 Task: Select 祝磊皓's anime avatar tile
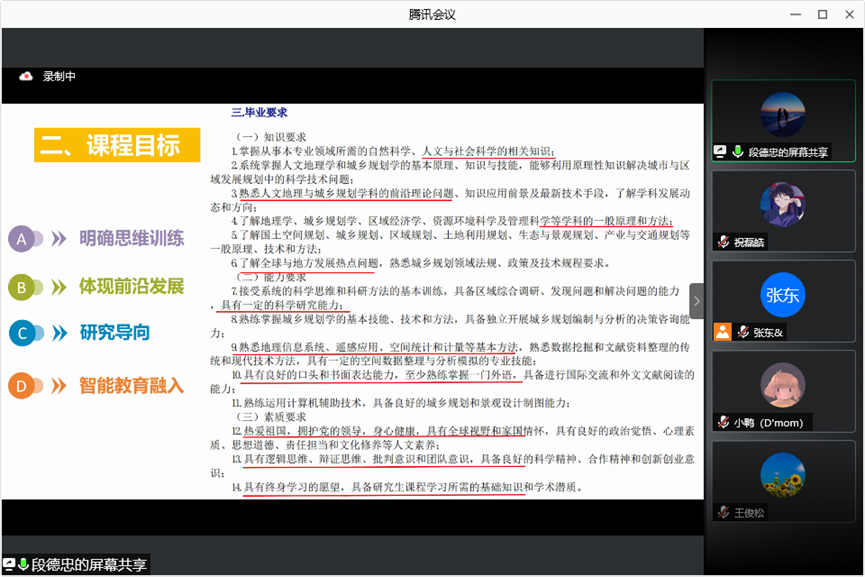(782, 205)
